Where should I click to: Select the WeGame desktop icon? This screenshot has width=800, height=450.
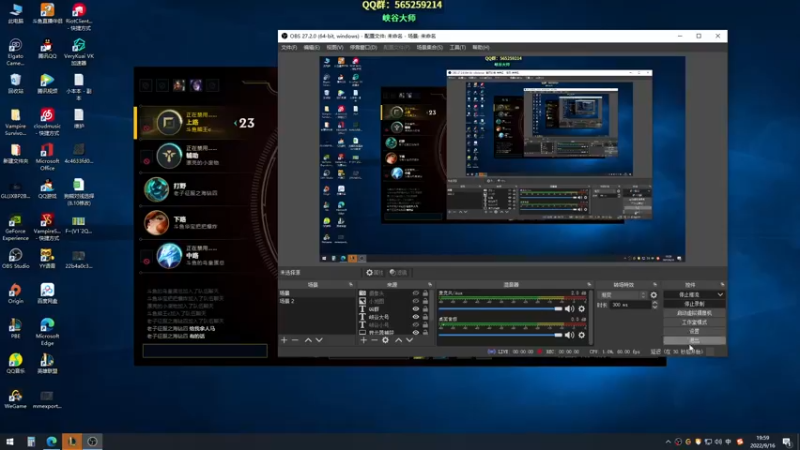(15, 398)
